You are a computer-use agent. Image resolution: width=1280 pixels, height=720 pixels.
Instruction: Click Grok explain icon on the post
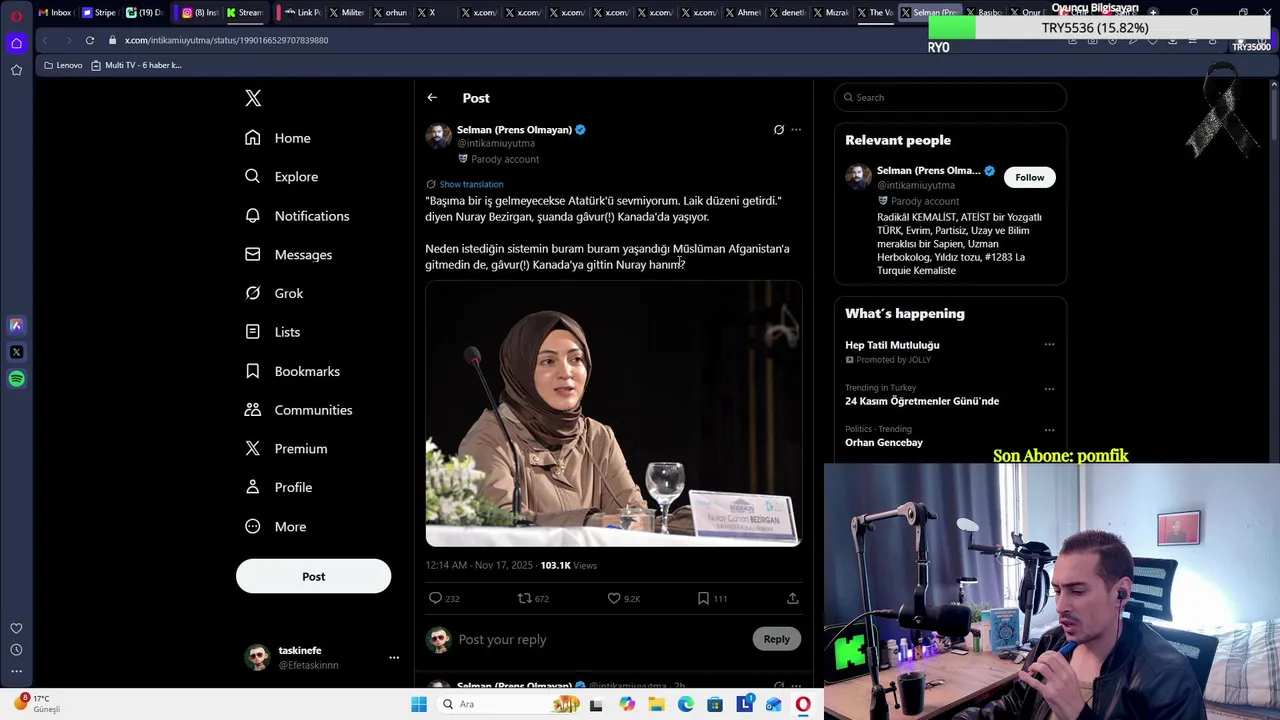coord(779,130)
